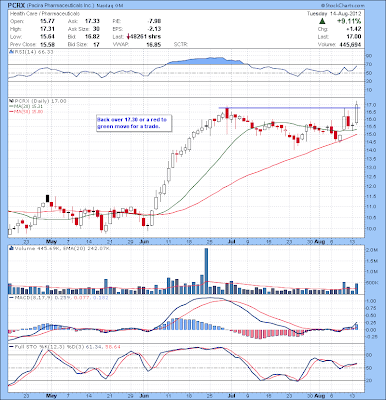Image resolution: width=386 pixels, height=400 pixels.
Task: Click the Jun label on the date axis
Action: point(144,241)
